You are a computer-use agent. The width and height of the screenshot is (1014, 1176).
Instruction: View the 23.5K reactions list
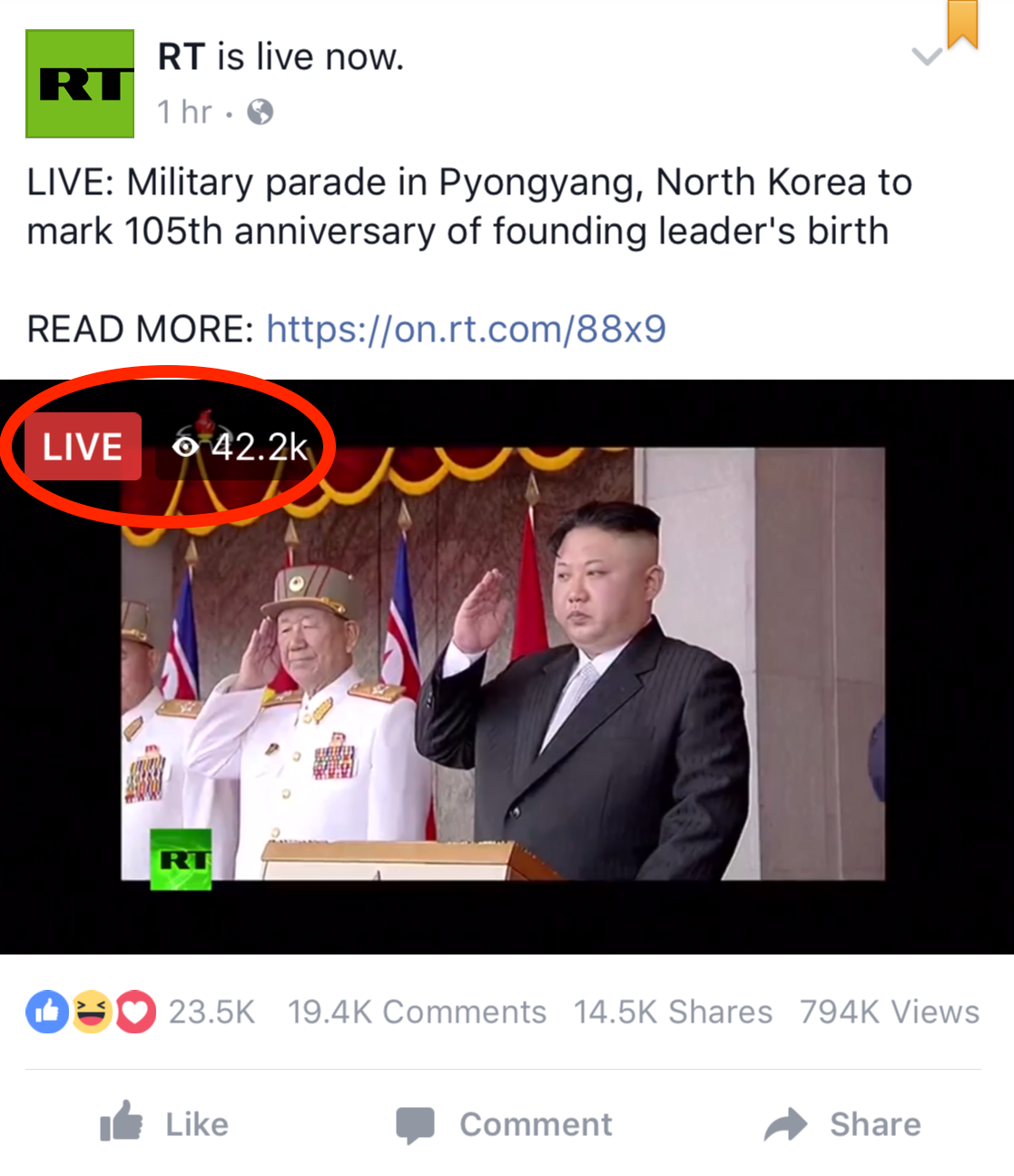tap(212, 1012)
